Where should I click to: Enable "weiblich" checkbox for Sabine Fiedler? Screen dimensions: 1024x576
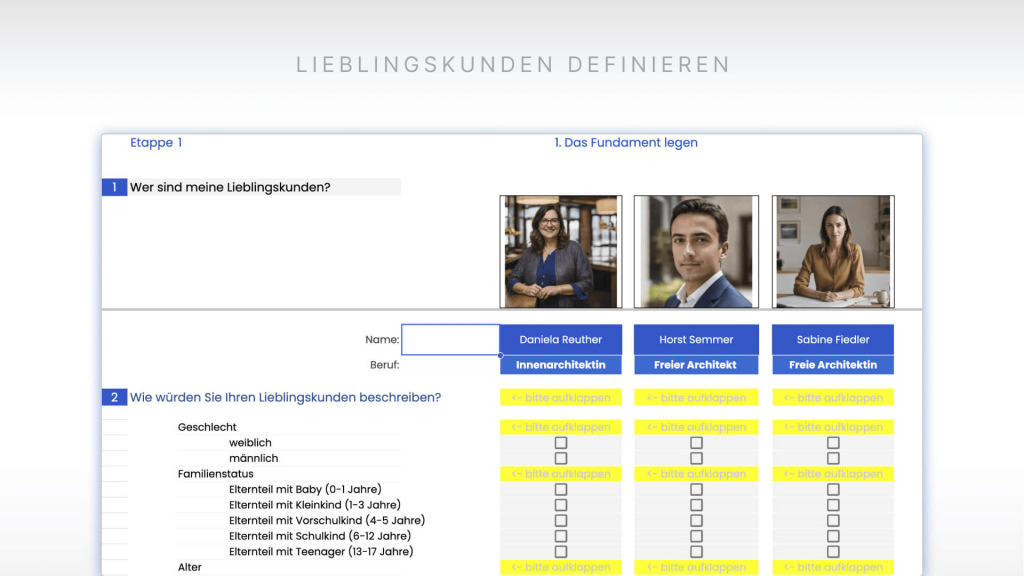(x=833, y=442)
